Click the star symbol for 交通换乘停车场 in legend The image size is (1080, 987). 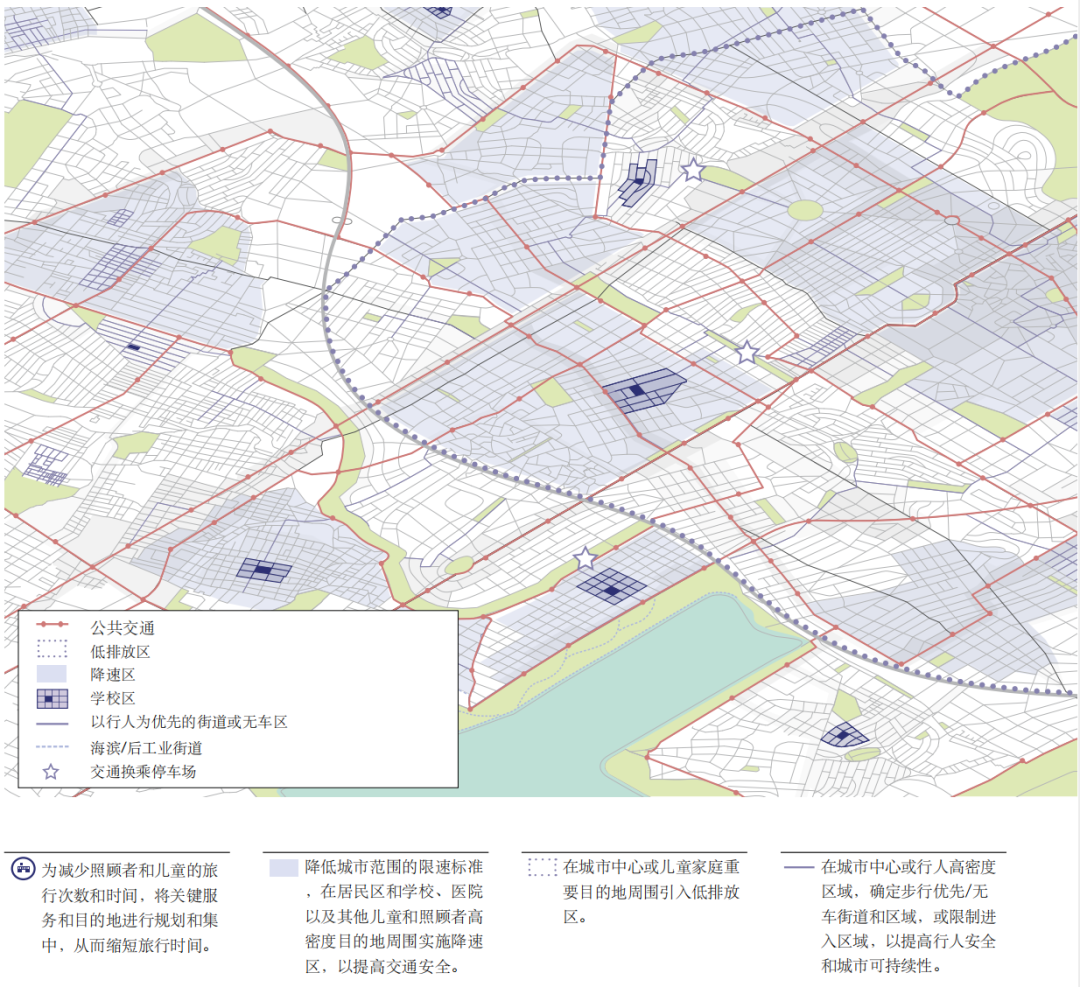point(51,771)
